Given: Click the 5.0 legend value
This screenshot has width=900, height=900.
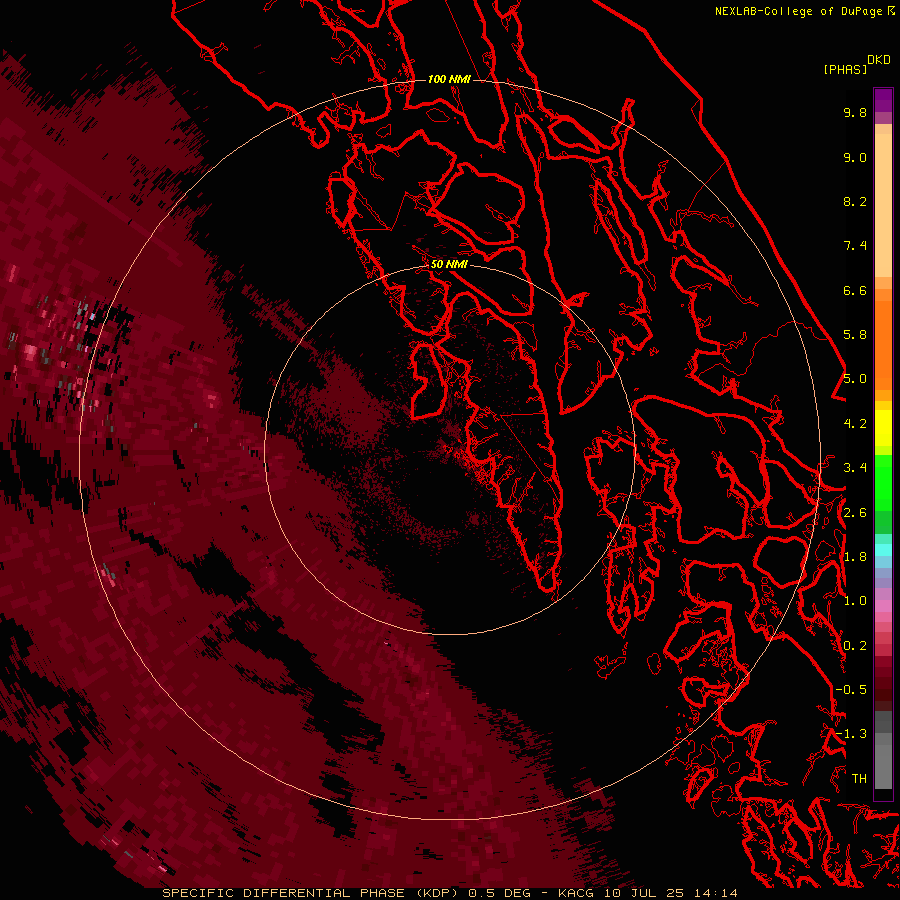Looking at the screenshot, I should 855,379.
